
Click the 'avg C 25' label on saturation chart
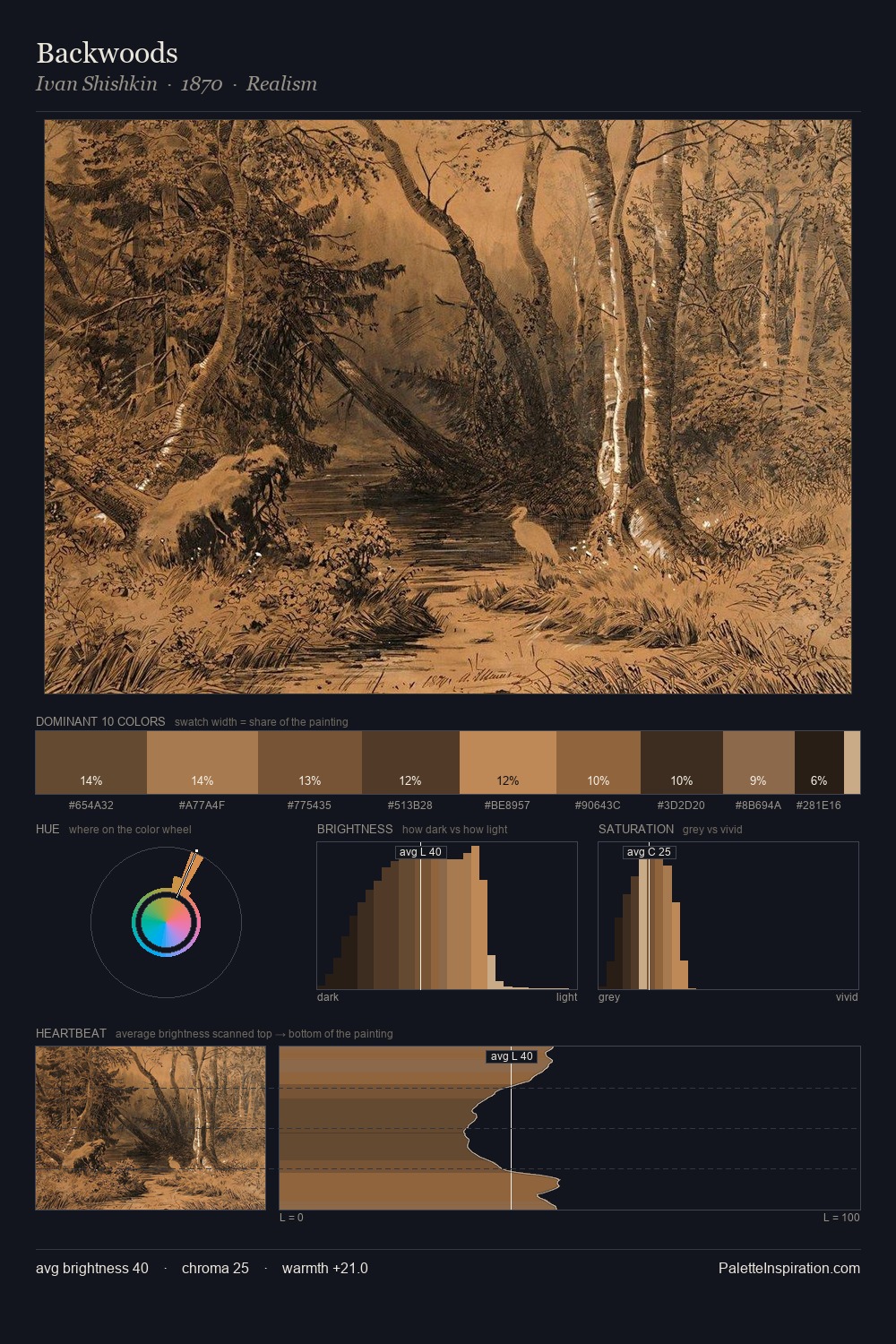point(649,852)
